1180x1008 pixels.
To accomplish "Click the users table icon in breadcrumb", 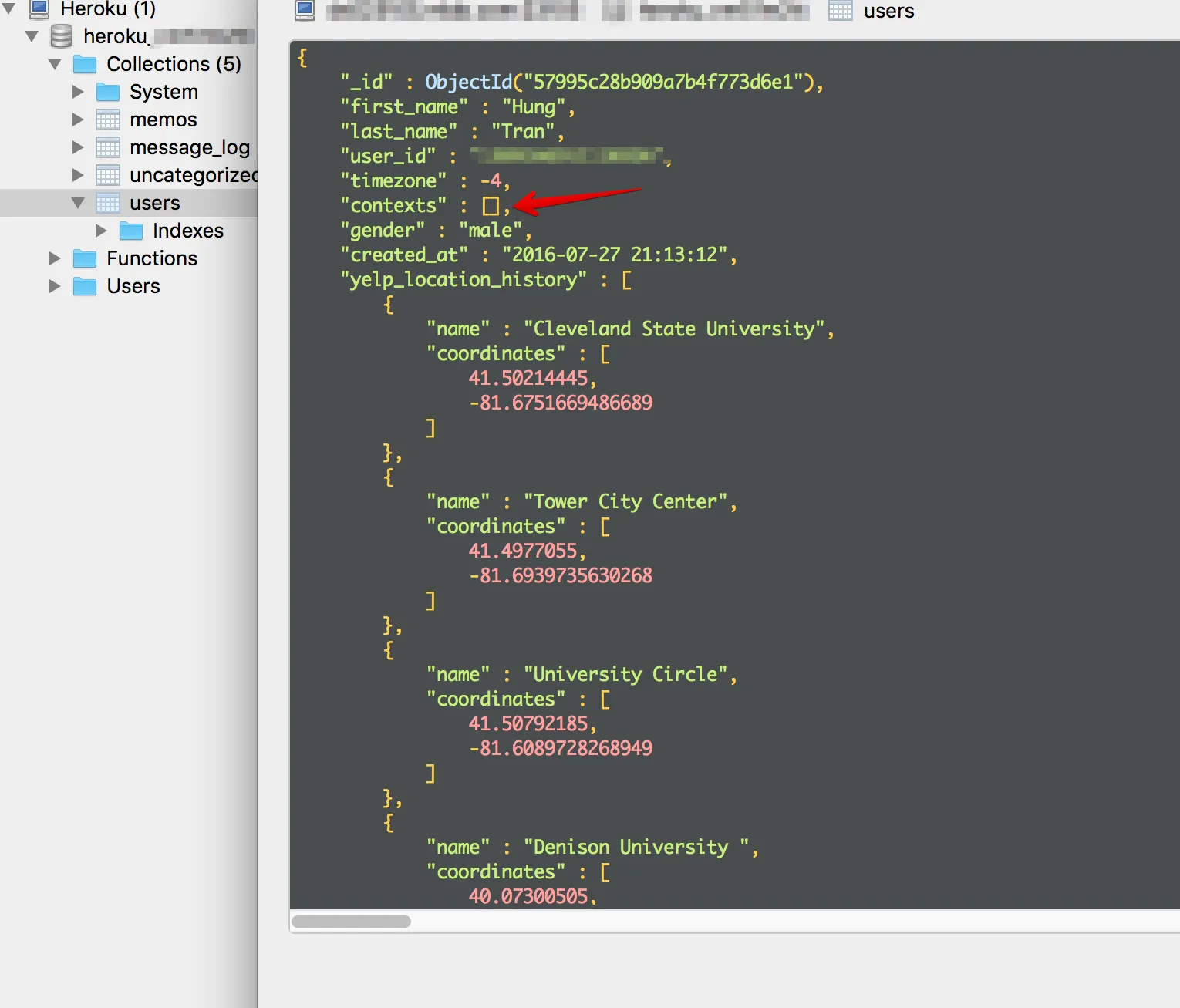I will click(841, 10).
